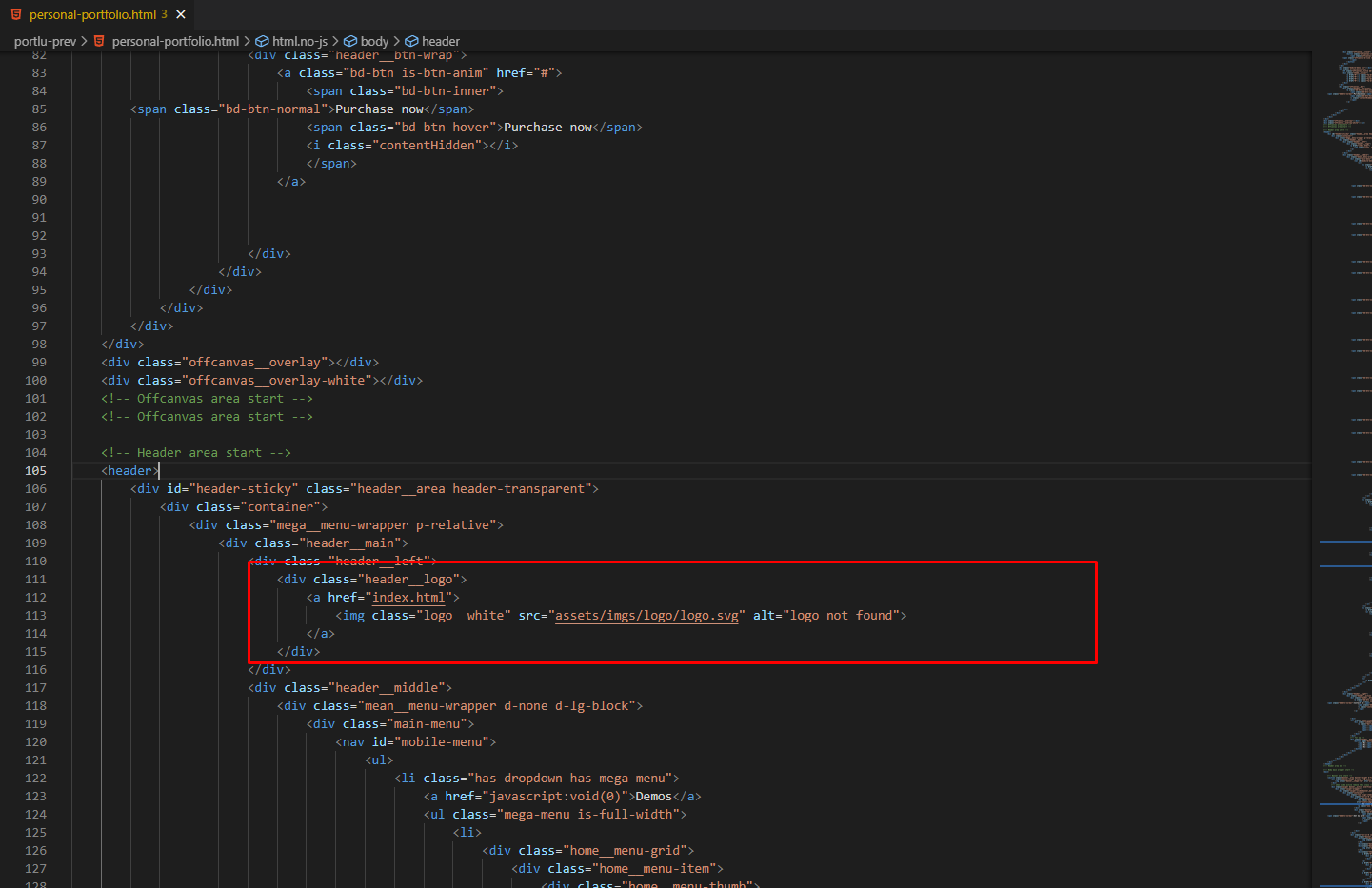Click line number 83 in the gutter

[39, 73]
